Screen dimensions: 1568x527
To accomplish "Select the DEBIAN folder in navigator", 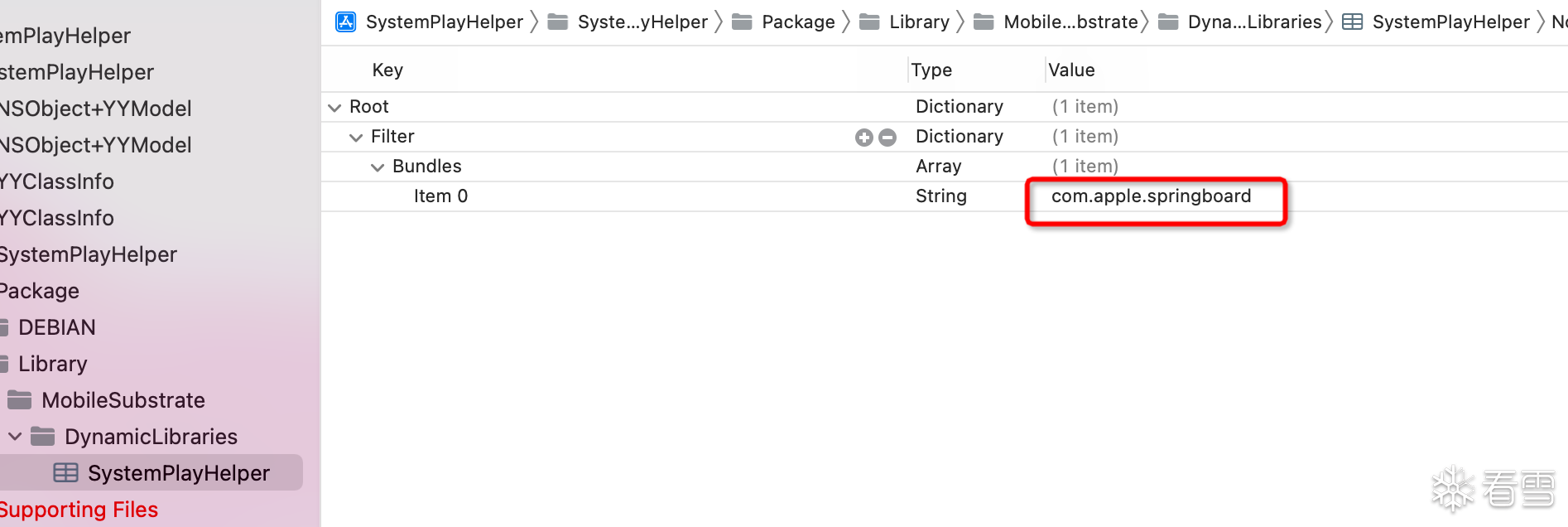I will [56, 327].
